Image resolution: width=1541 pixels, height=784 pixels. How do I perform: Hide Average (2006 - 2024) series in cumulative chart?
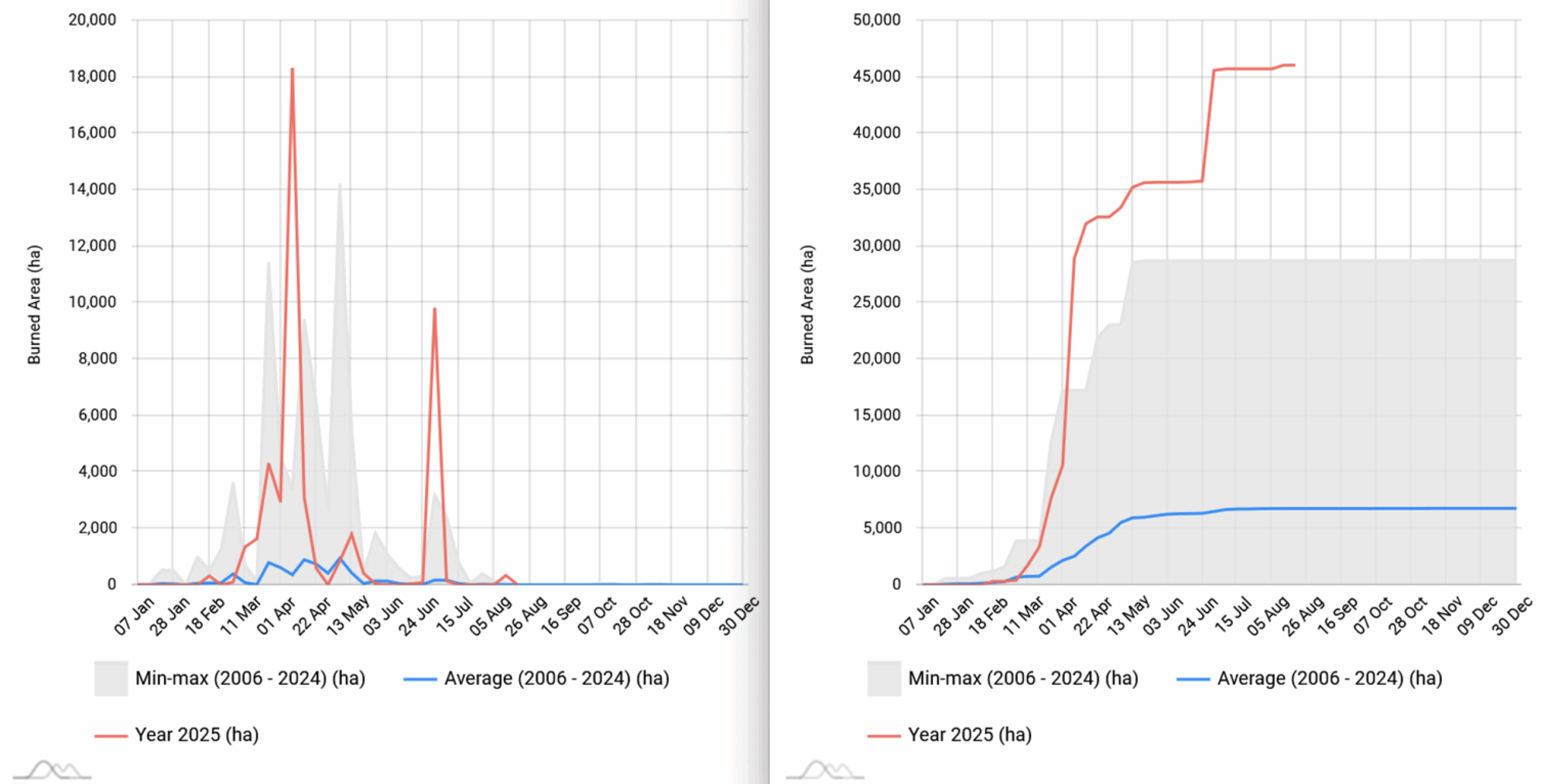click(x=1329, y=678)
